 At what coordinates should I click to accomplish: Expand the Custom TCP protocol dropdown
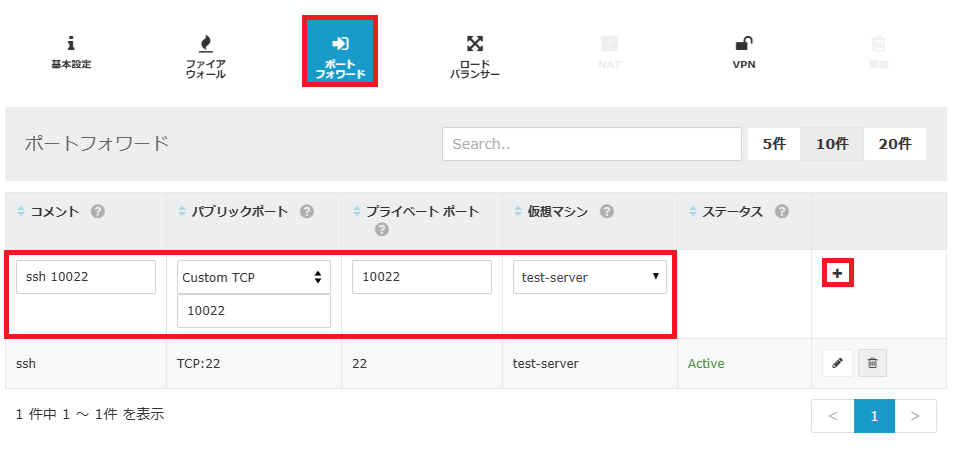253,277
